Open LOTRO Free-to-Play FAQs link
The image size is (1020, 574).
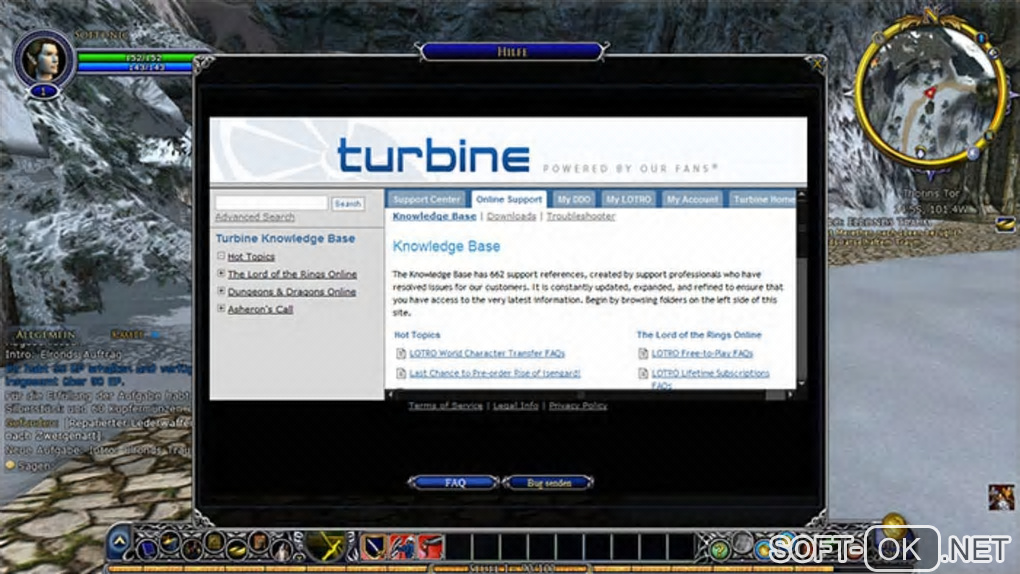pos(703,353)
